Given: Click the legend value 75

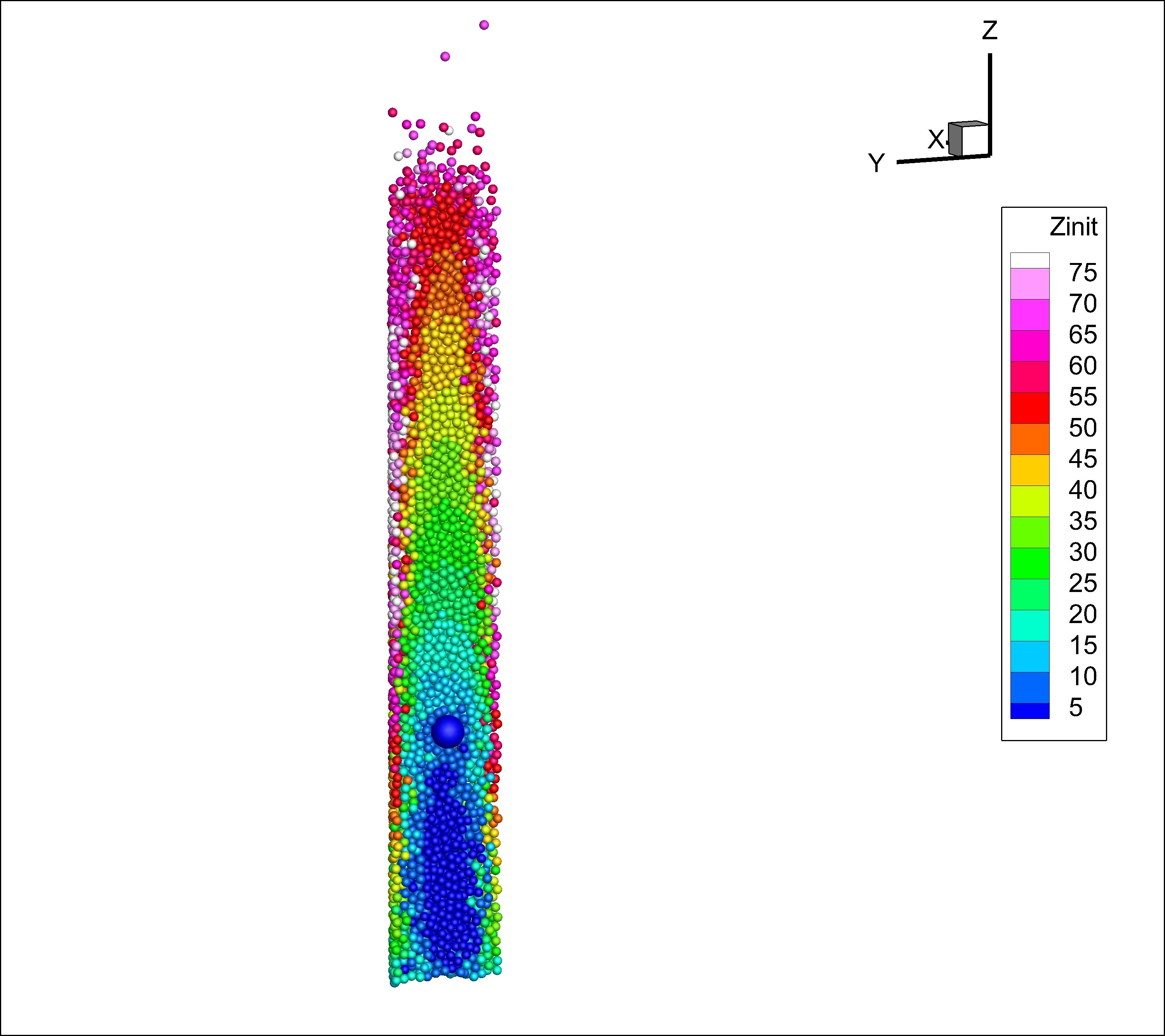Looking at the screenshot, I should (x=1083, y=273).
